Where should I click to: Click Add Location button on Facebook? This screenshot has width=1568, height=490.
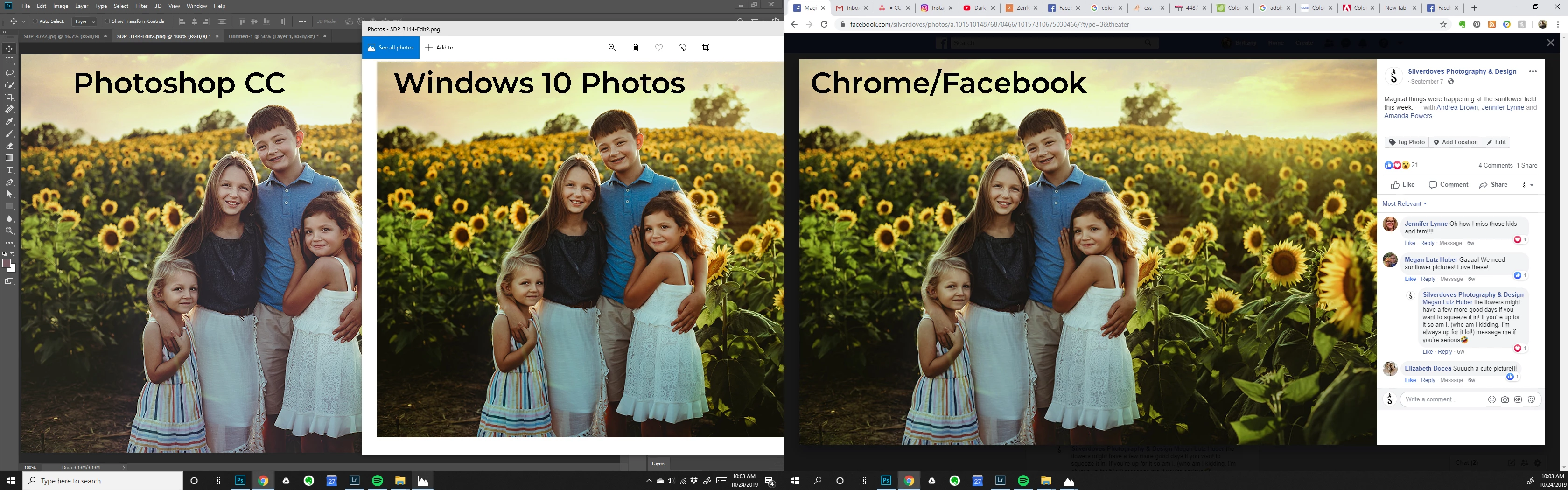point(1456,142)
